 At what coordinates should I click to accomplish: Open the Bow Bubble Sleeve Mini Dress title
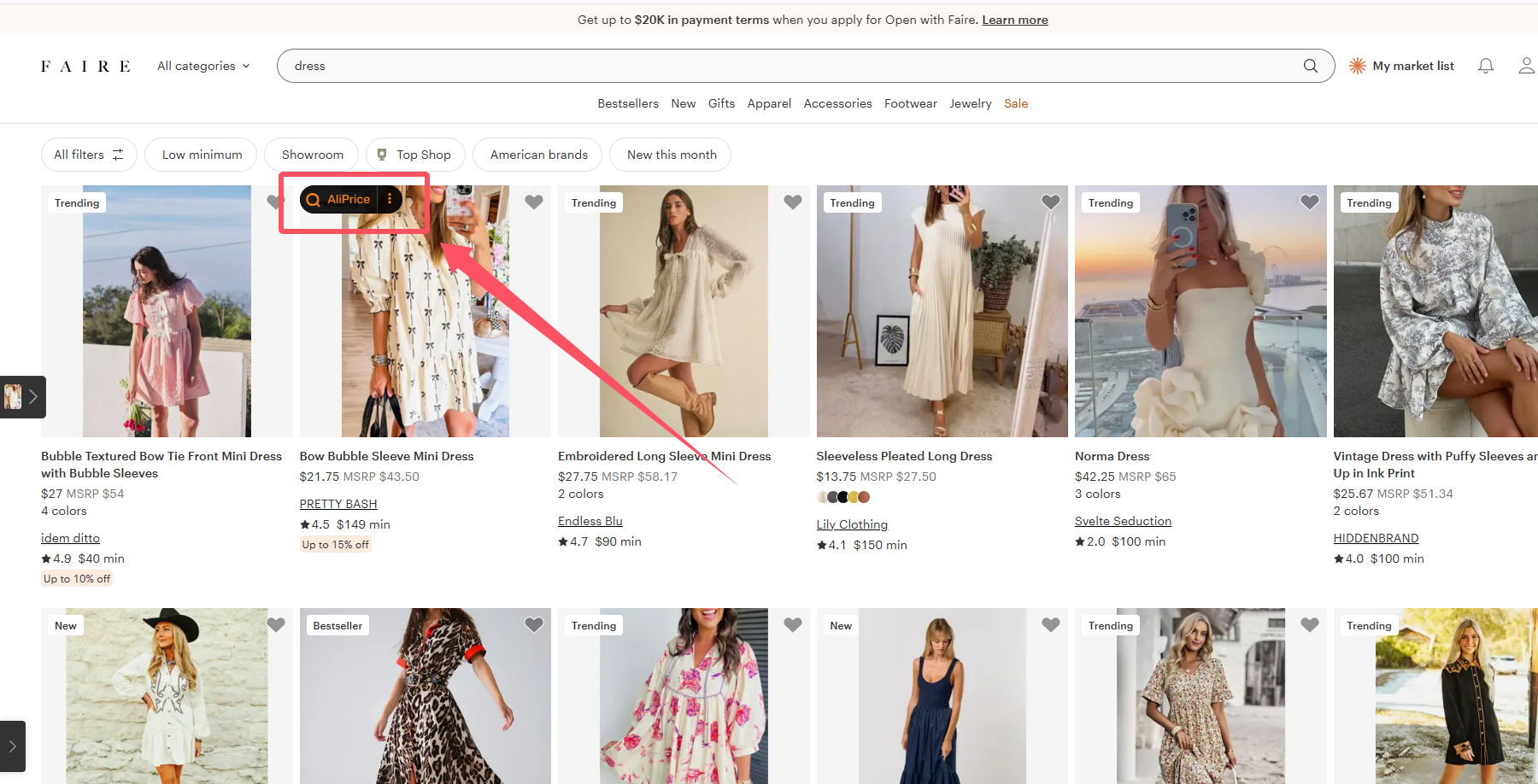pos(386,456)
